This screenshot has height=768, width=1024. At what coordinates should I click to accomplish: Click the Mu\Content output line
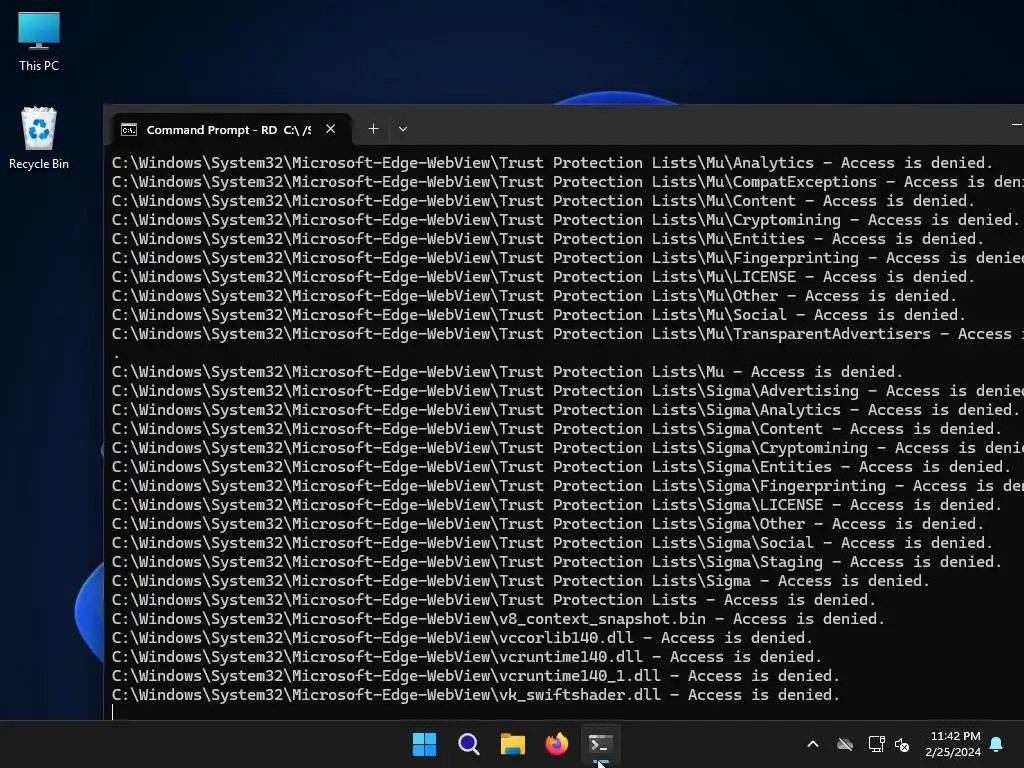(x=543, y=201)
